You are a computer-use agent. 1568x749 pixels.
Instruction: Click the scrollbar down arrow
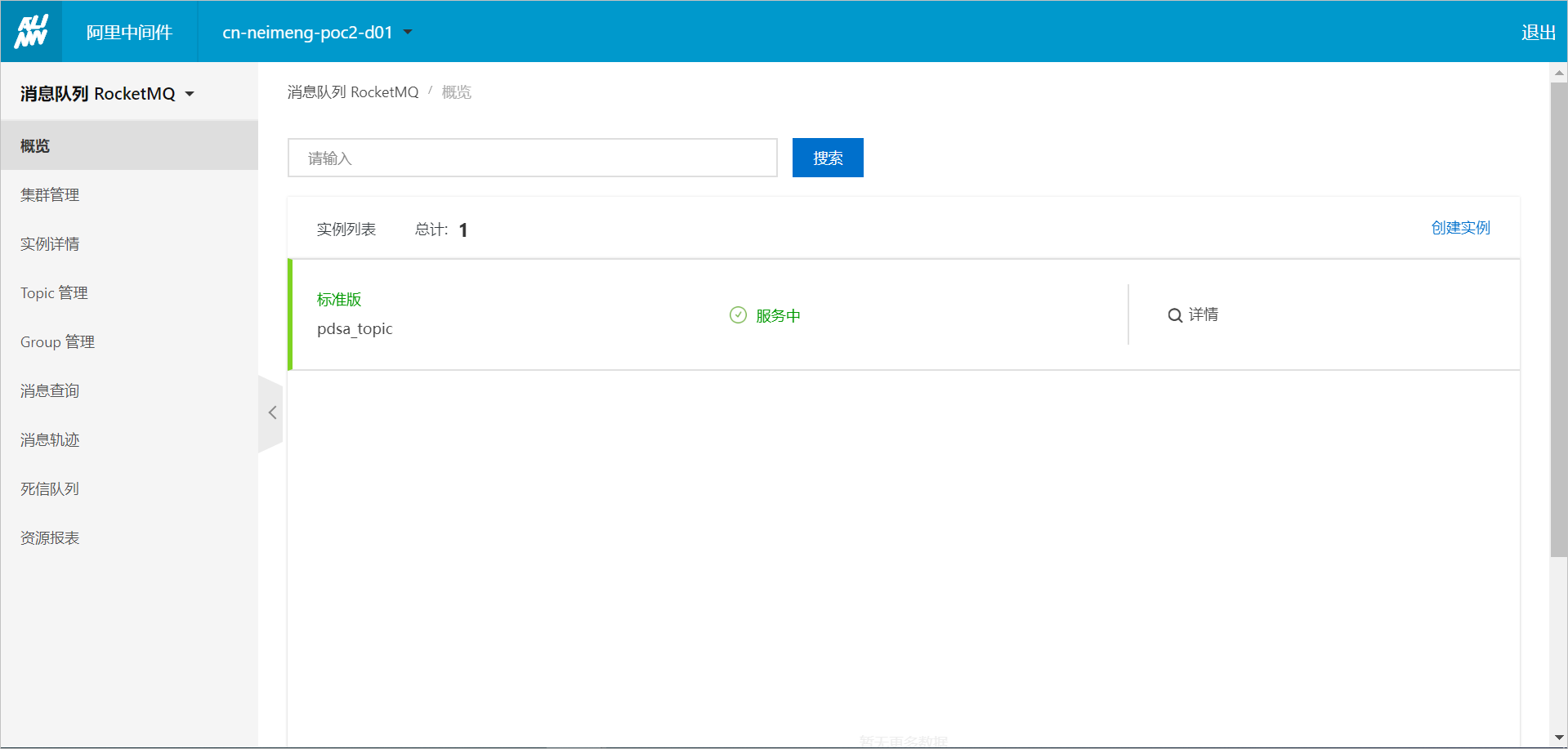(1559, 738)
